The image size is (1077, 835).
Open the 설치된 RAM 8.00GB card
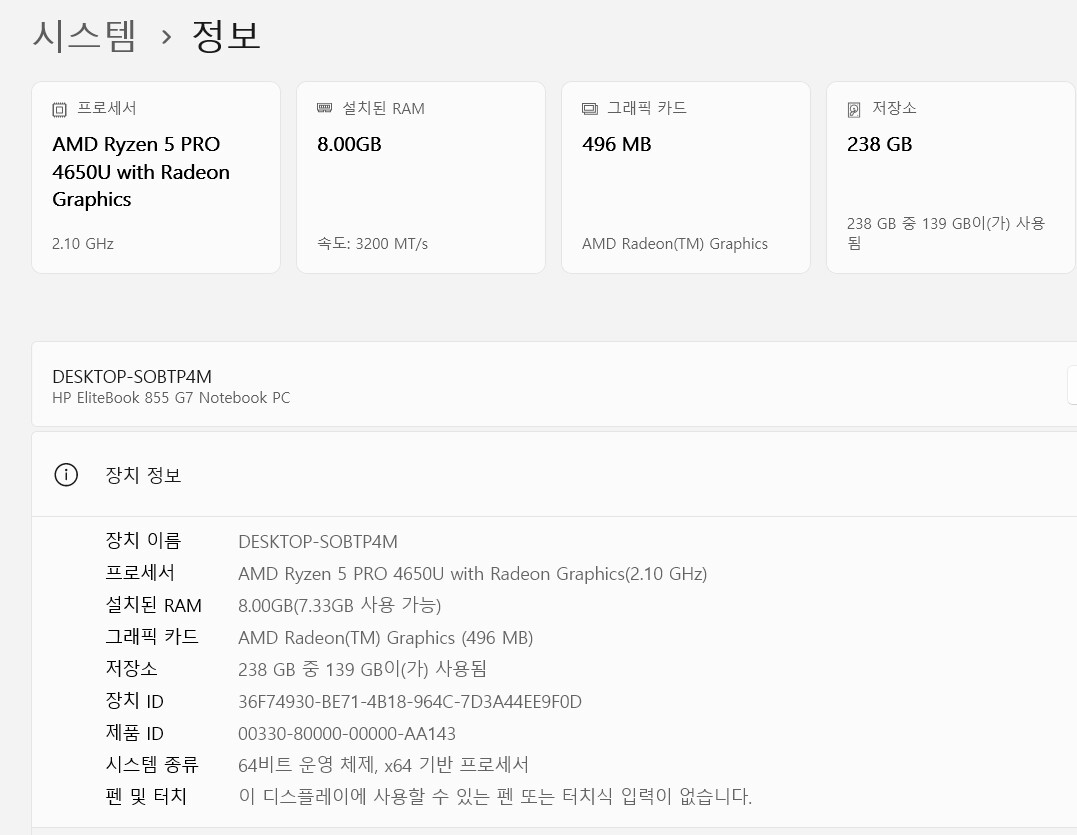point(421,177)
